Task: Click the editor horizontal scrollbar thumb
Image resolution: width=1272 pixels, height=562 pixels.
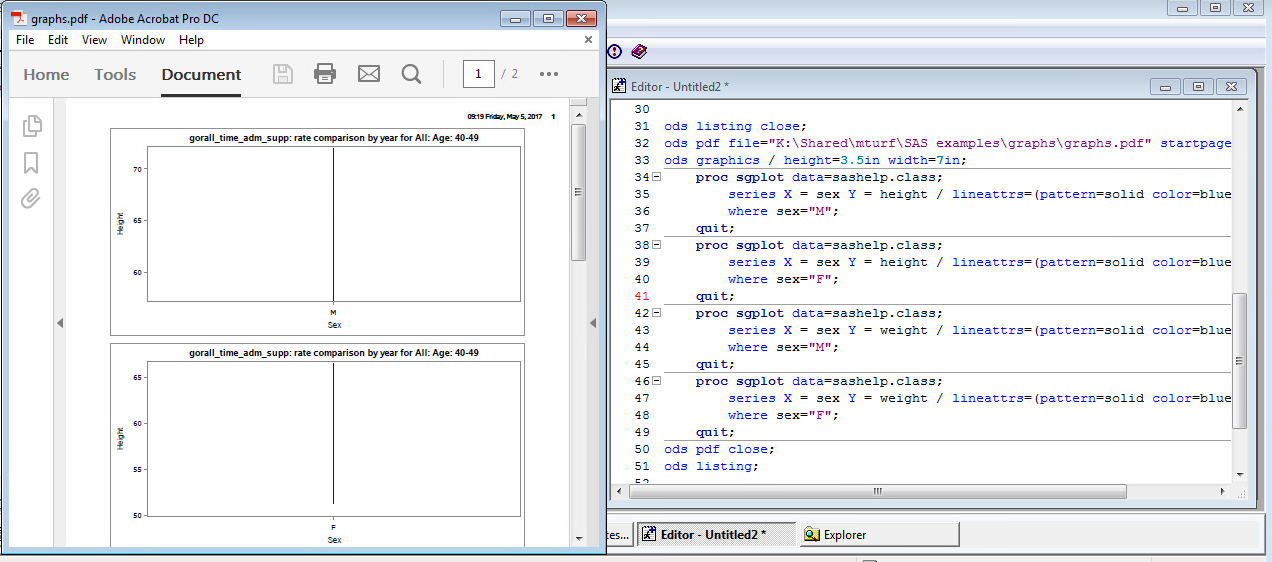Action: tap(877, 491)
